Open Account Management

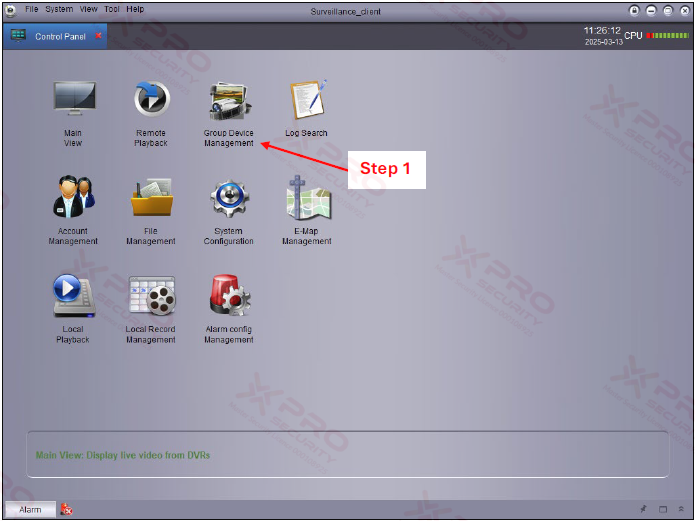click(73, 198)
